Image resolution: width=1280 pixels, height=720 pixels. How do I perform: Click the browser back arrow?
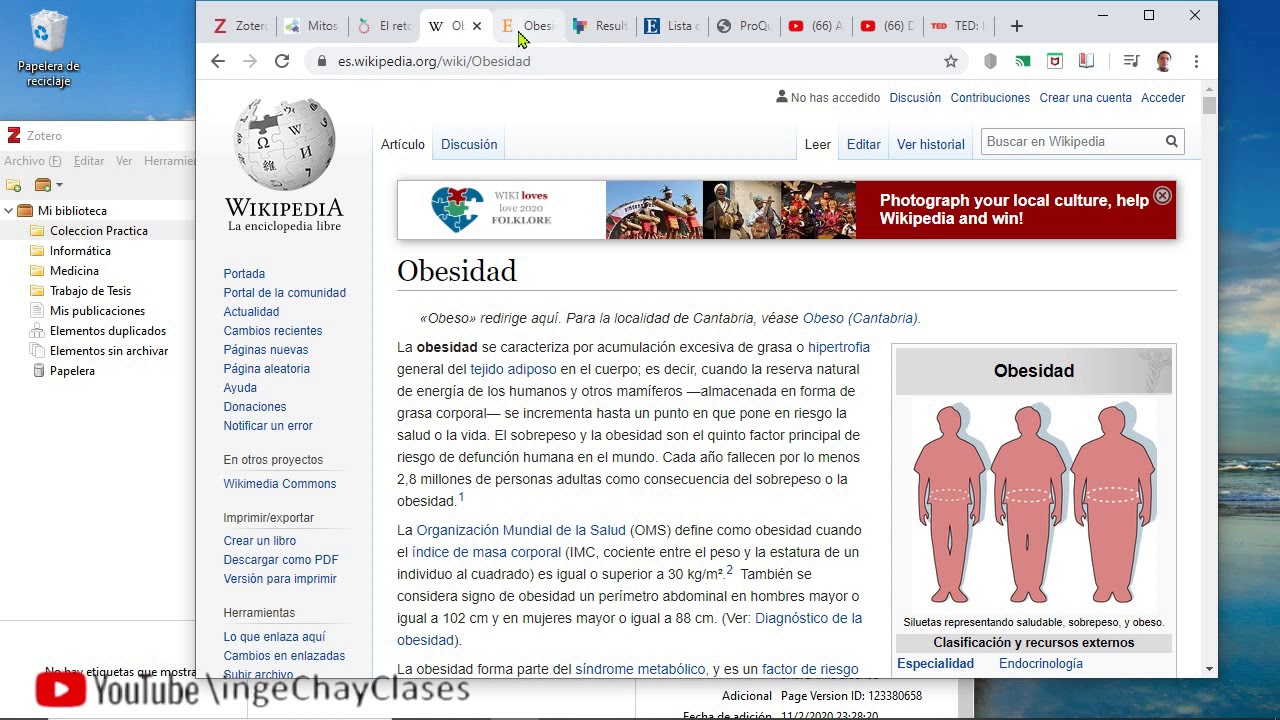(218, 61)
